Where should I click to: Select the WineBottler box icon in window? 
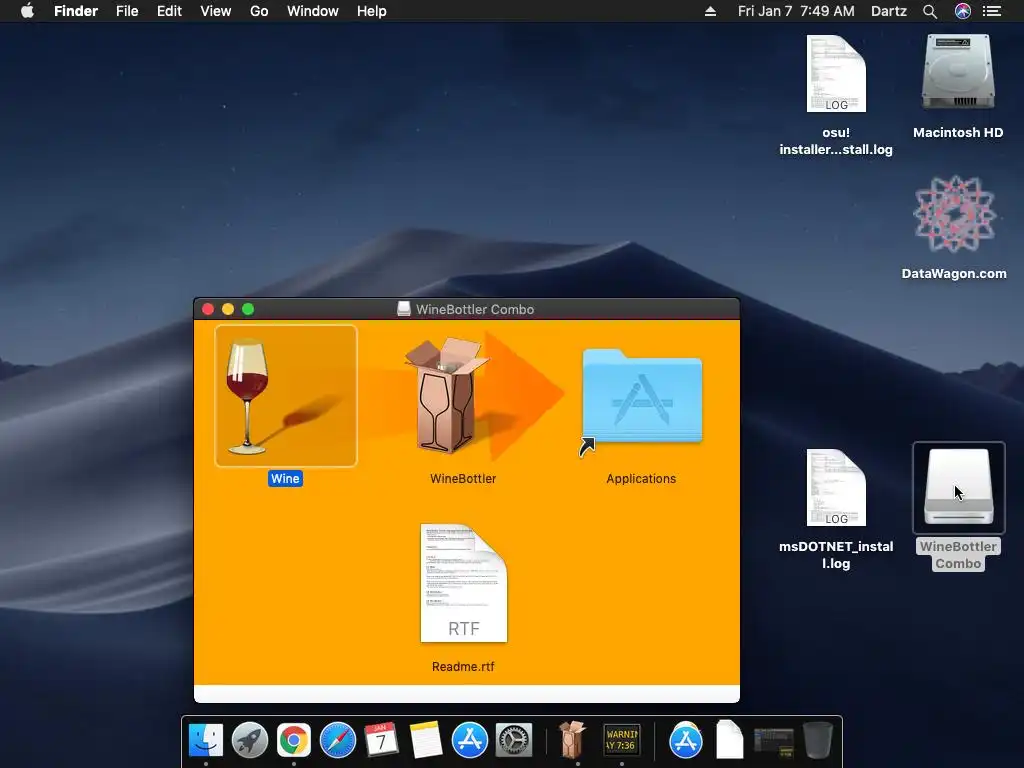pos(447,395)
